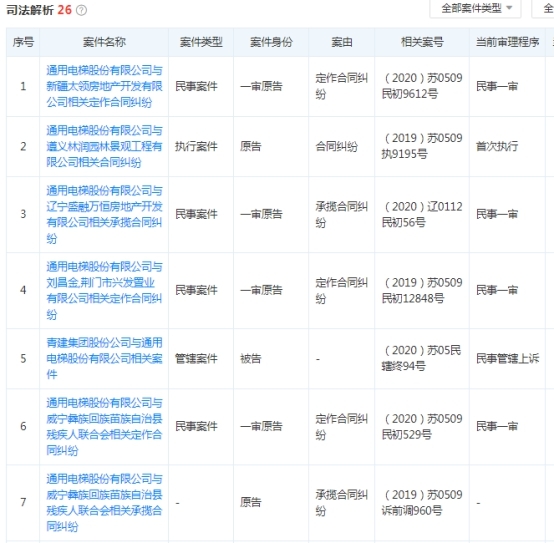Open case link with 新疆太领房地产开发有限公司

[104, 86]
